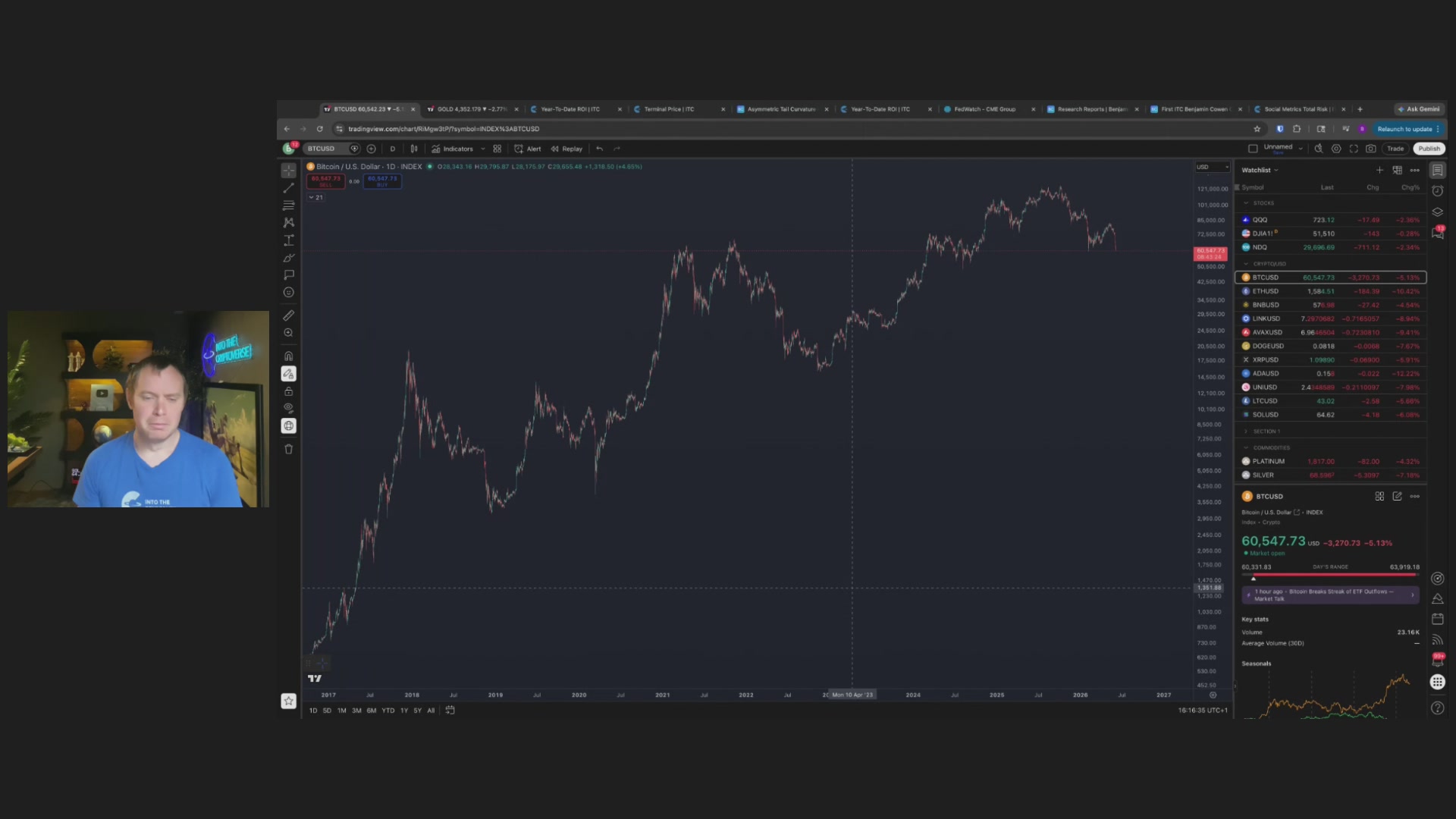Toggle hide all drawings eye icon
1456x819 pixels.
tap(288, 408)
